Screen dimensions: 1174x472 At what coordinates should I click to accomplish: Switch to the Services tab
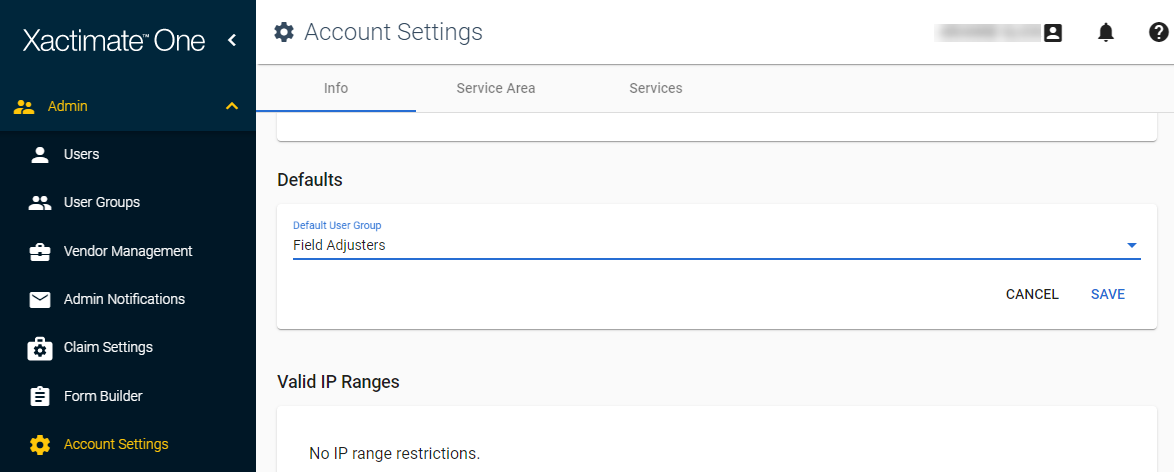656,88
